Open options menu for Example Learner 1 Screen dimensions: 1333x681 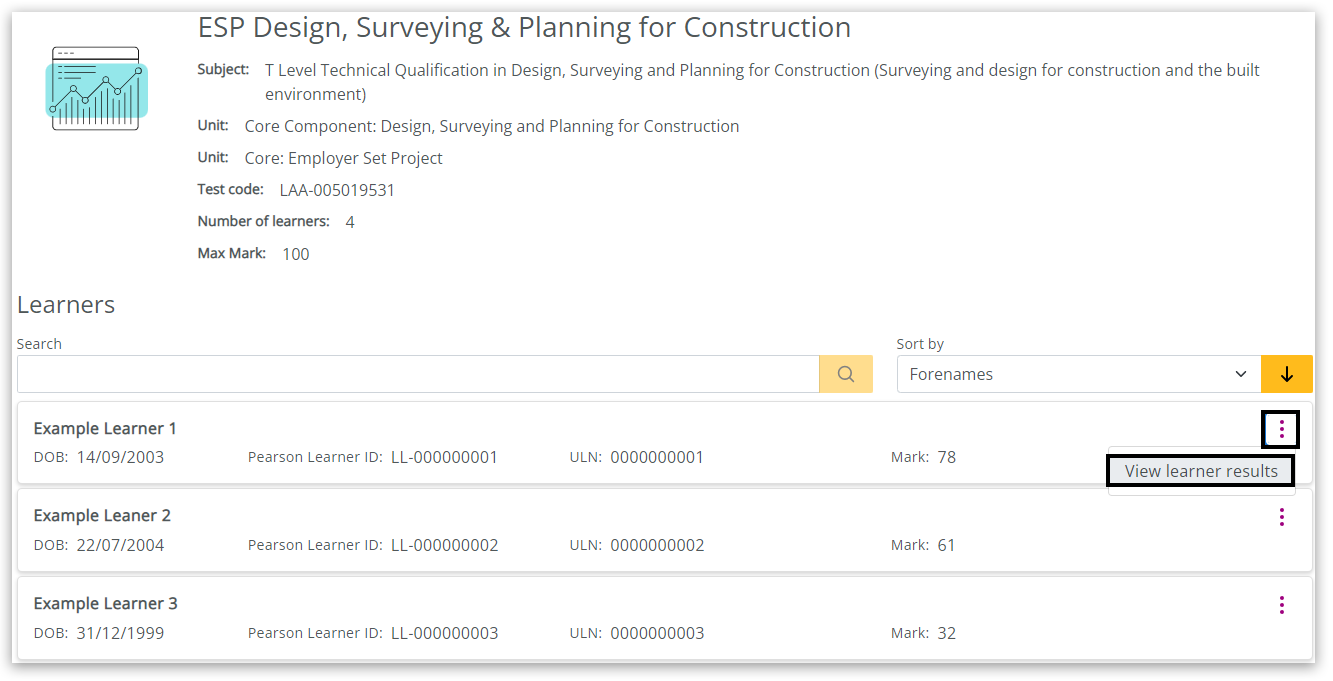tap(1281, 429)
